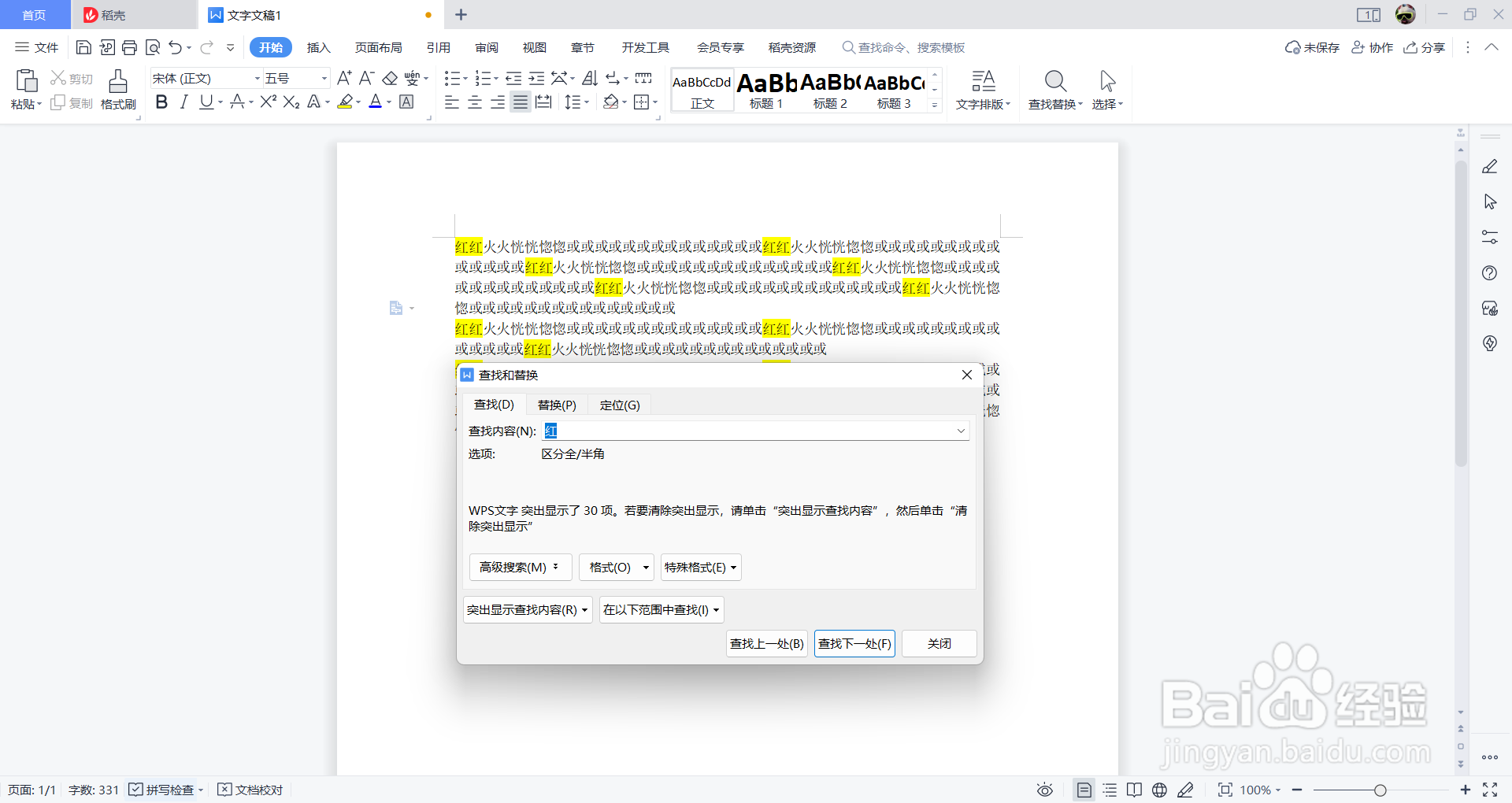
Task: Apply Superscript formatting
Action: (269, 102)
